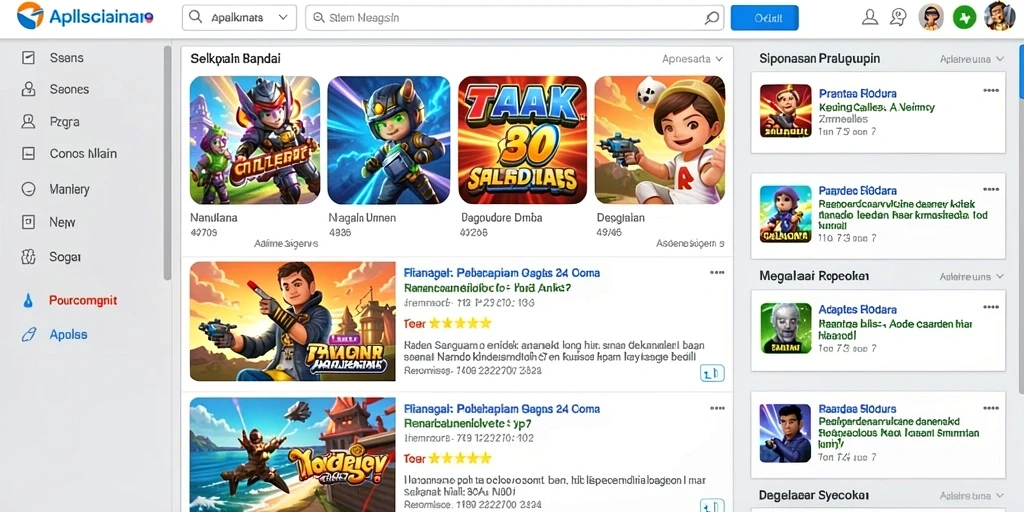Click the blue-outlined box icon below first game listing
The image size is (1024, 512).
(x=712, y=373)
